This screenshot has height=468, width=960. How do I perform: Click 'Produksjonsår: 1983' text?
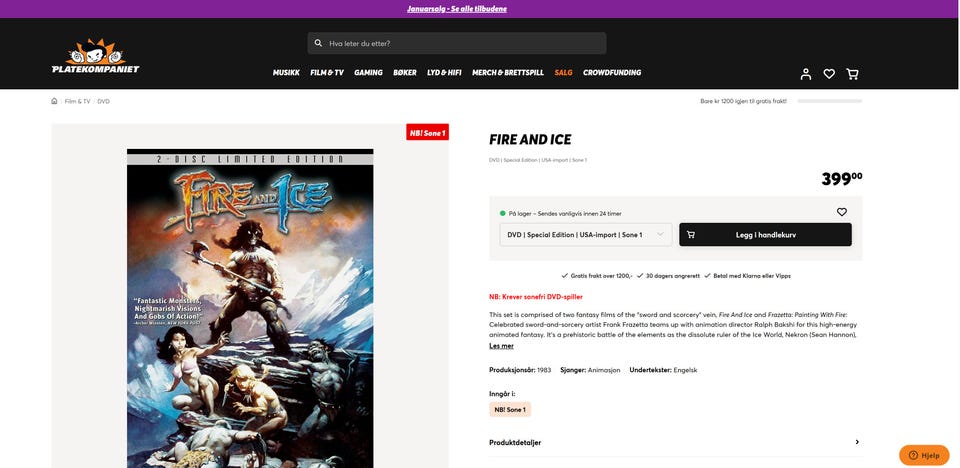520,370
